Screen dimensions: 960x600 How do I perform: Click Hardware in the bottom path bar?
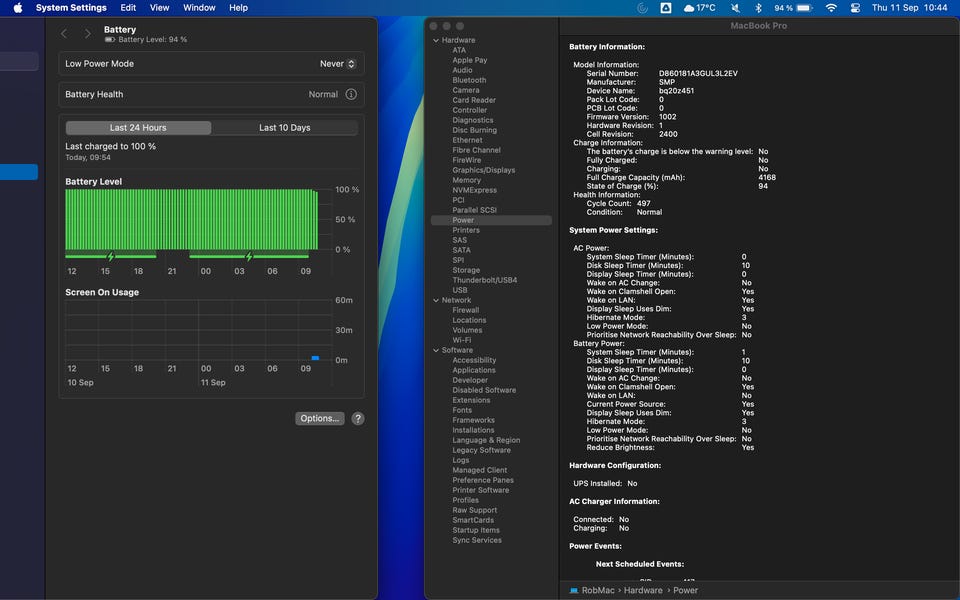(643, 590)
